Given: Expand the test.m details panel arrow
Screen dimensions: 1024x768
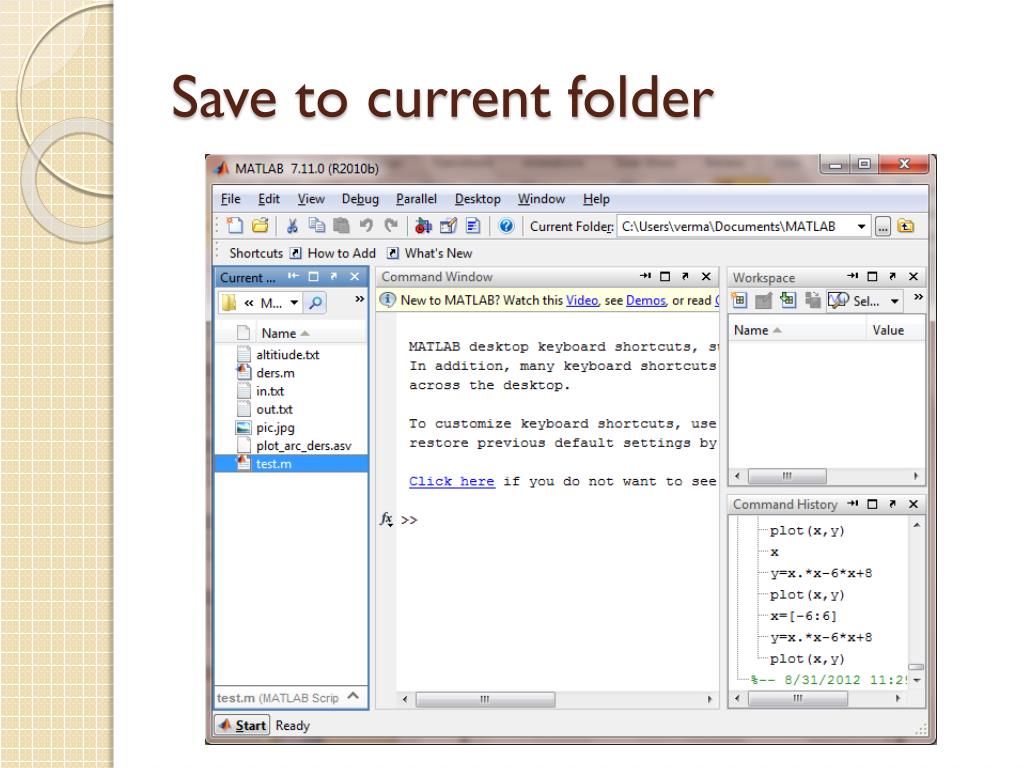Looking at the screenshot, I should (x=353, y=696).
